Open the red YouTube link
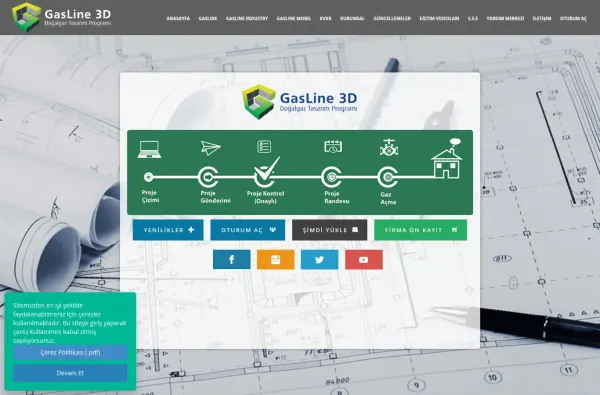Image resolution: width=600 pixels, height=395 pixels. pyautogui.click(x=364, y=260)
